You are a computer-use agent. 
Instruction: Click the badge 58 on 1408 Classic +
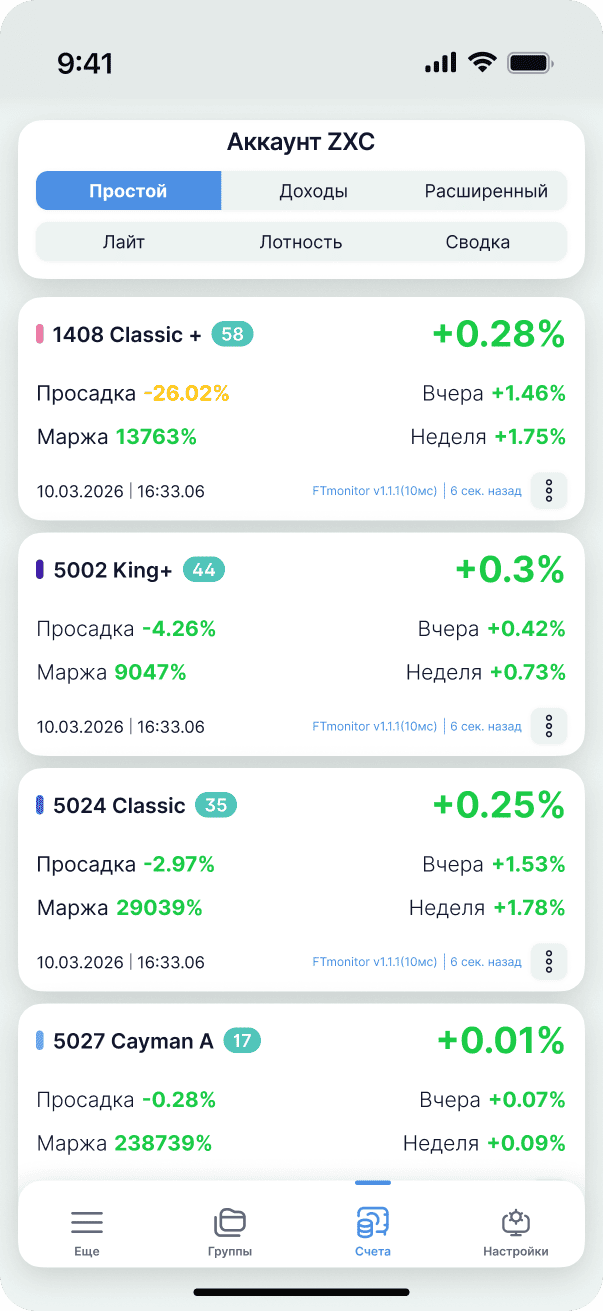coord(232,334)
